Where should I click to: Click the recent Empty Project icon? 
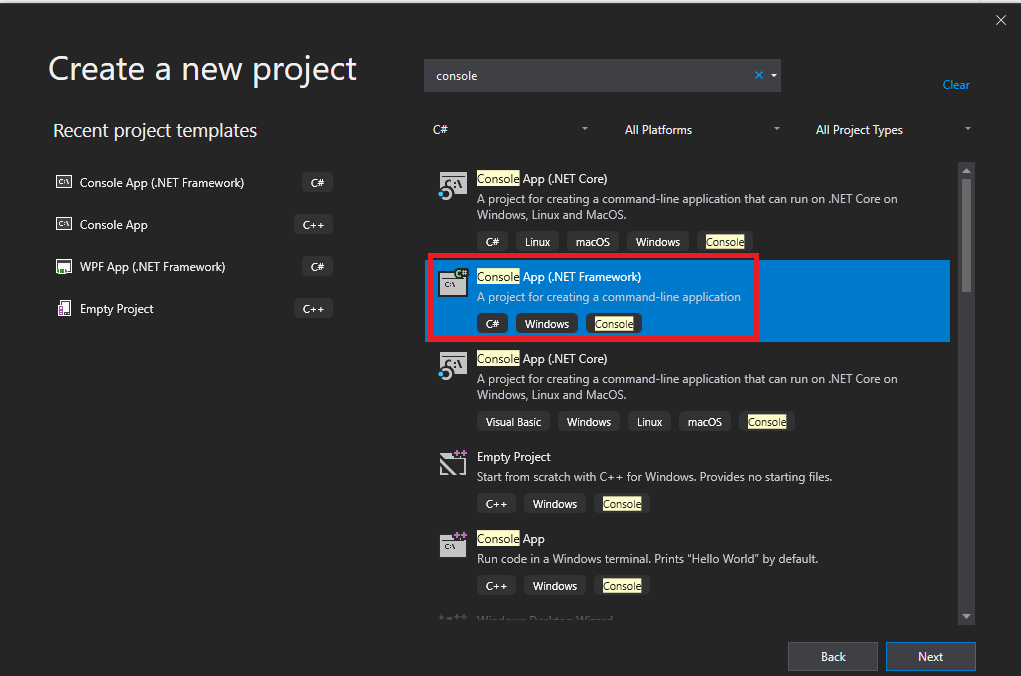pos(64,308)
